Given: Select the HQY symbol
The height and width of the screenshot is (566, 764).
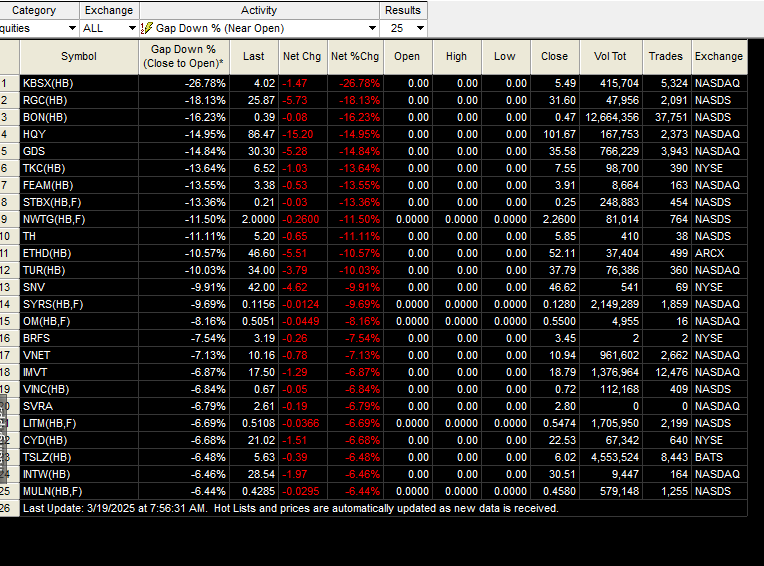Looking at the screenshot, I should tap(35, 134).
